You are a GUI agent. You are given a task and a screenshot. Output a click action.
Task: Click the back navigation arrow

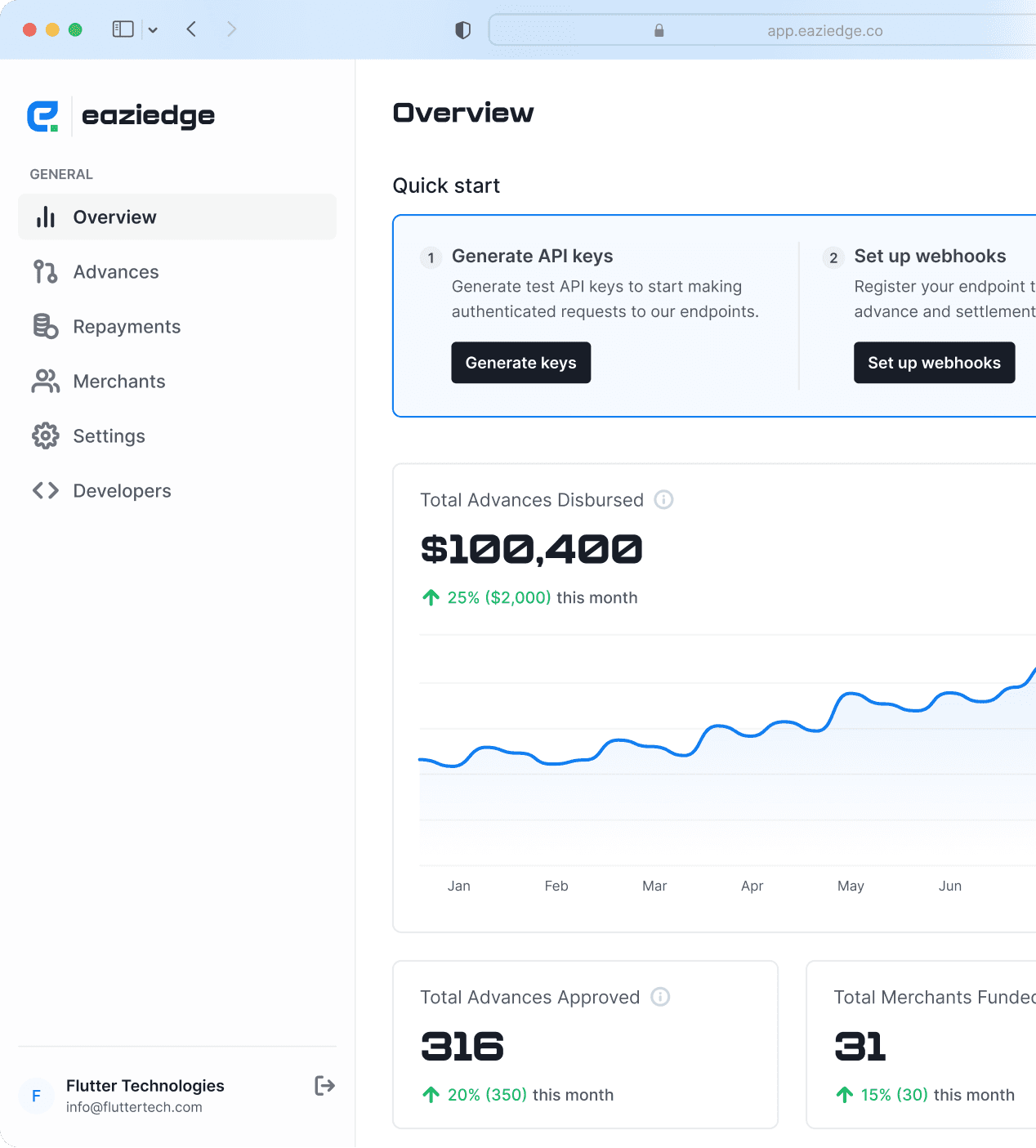(x=191, y=29)
